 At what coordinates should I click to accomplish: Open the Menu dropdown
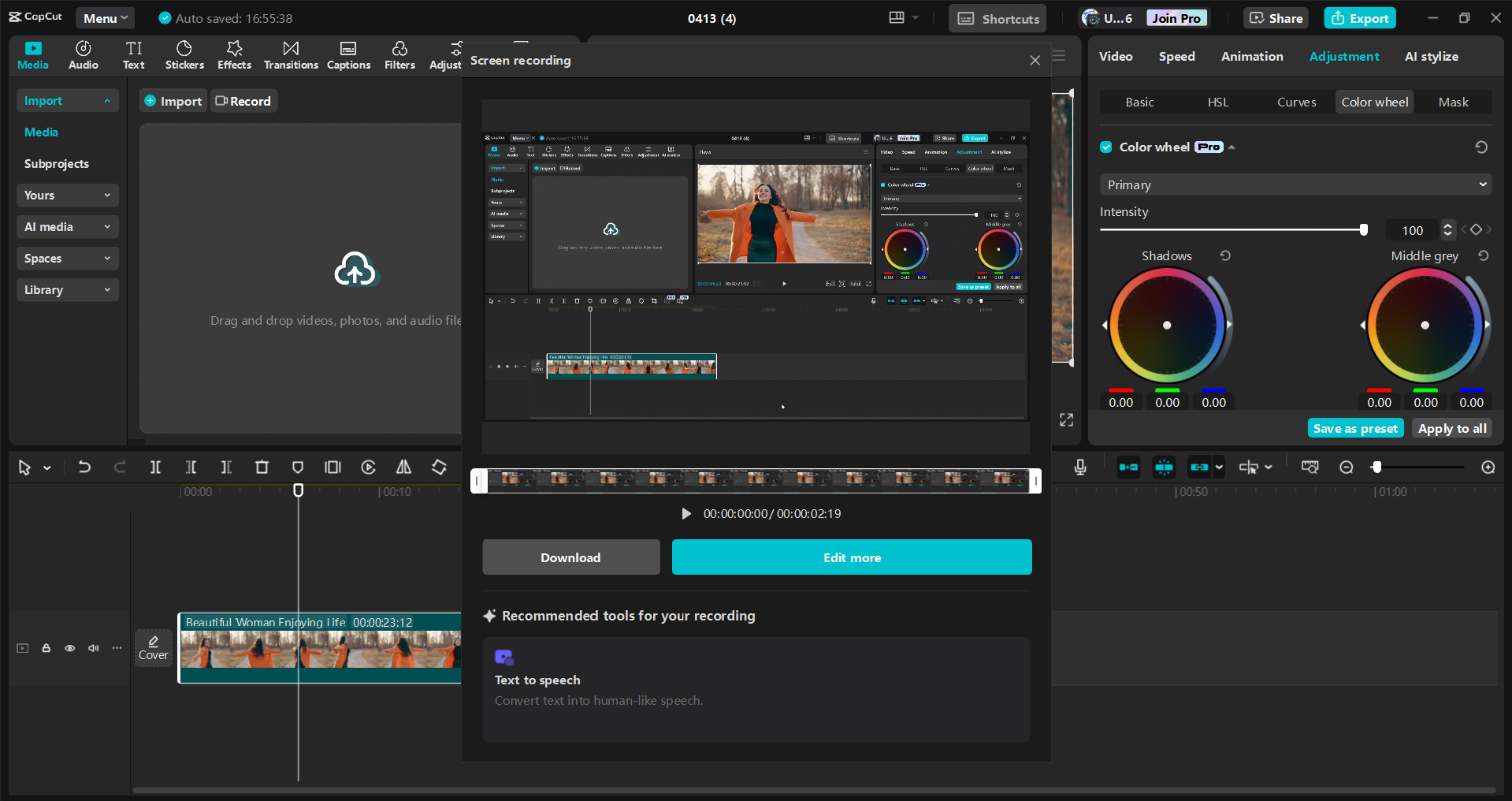click(x=105, y=18)
